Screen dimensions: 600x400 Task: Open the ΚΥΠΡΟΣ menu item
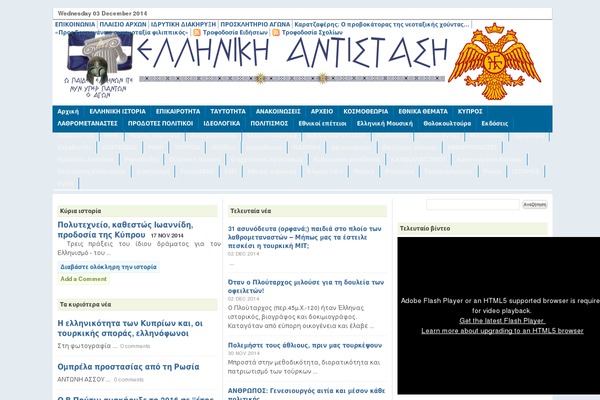(470, 111)
